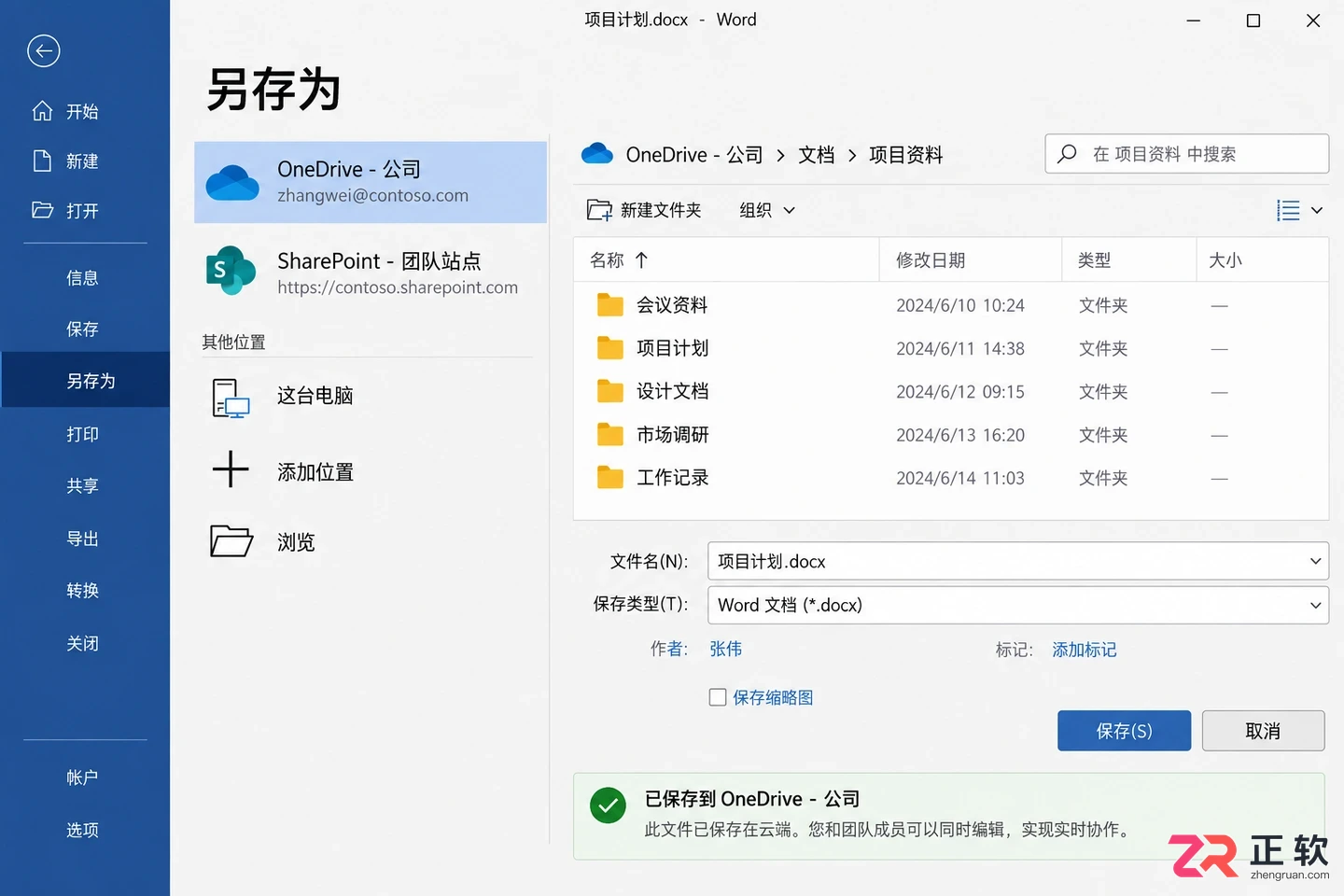
Task: Click the 保存(S) button
Action: pyautogui.click(x=1124, y=731)
